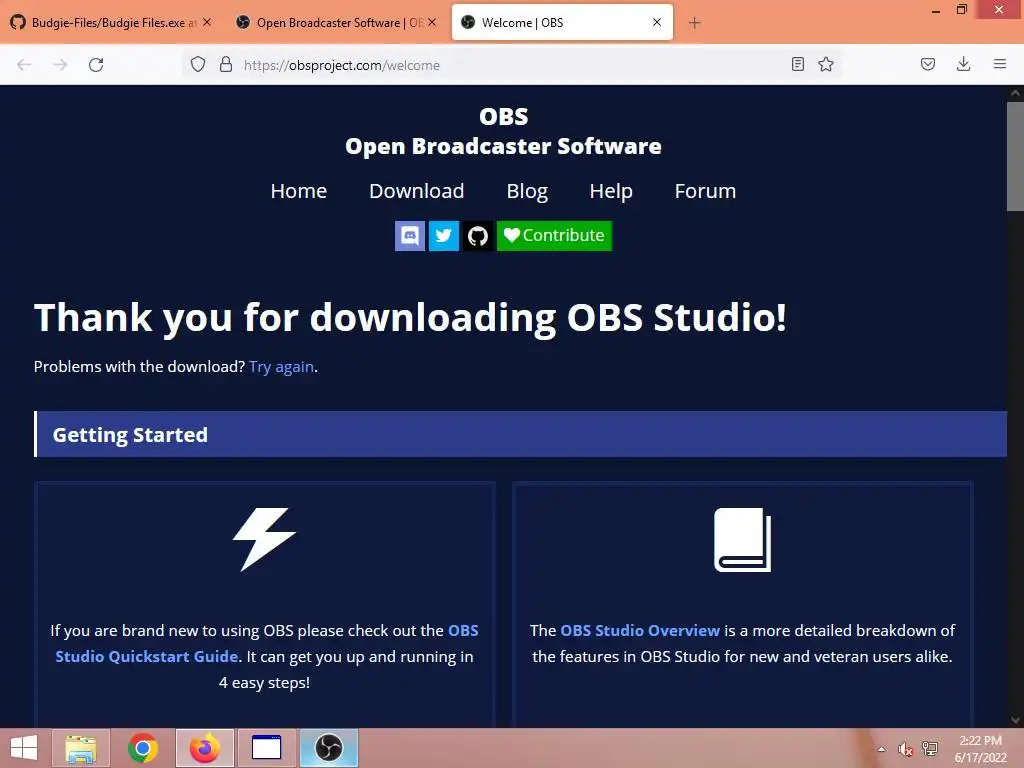The height and width of the screenshot is (768, 1024).
Task: Click the green Contribute button
Action: pyautogui.click(x=554, y=236)
